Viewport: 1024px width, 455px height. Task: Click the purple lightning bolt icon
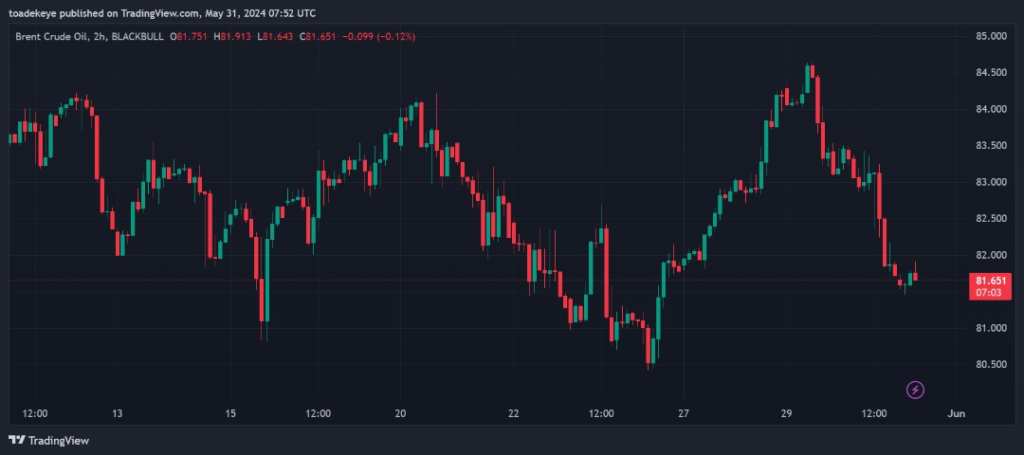point(914,389)
